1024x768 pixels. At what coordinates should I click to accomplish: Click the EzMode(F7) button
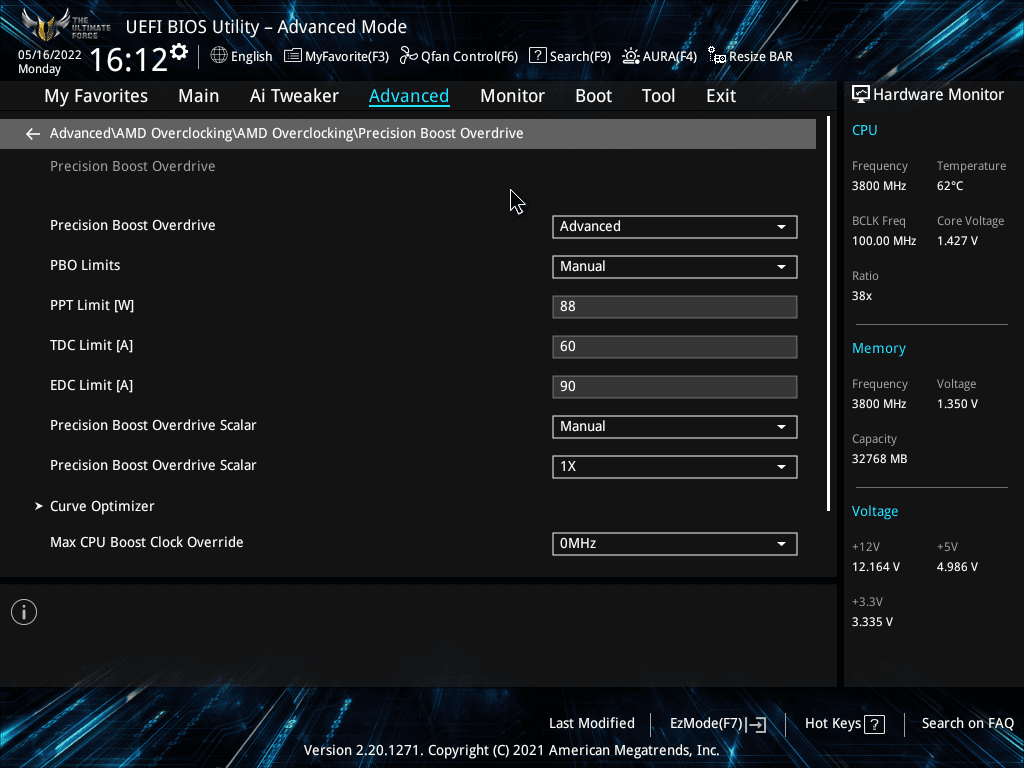tap(718, 724)
